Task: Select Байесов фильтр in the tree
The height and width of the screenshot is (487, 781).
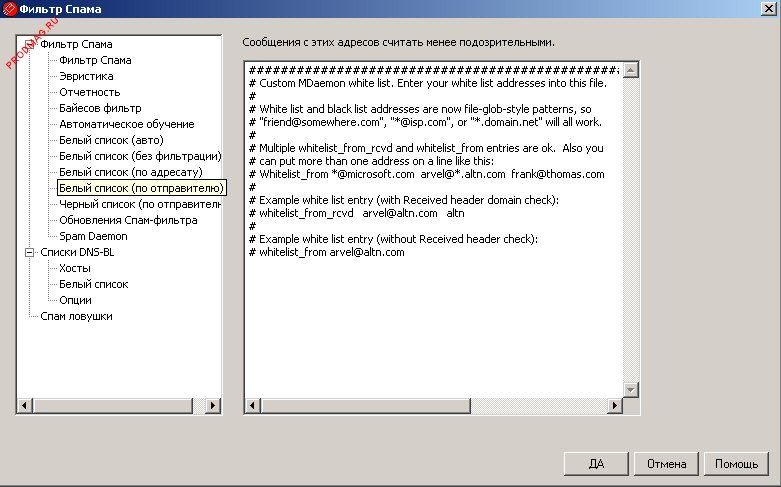Action: point(100,108)
